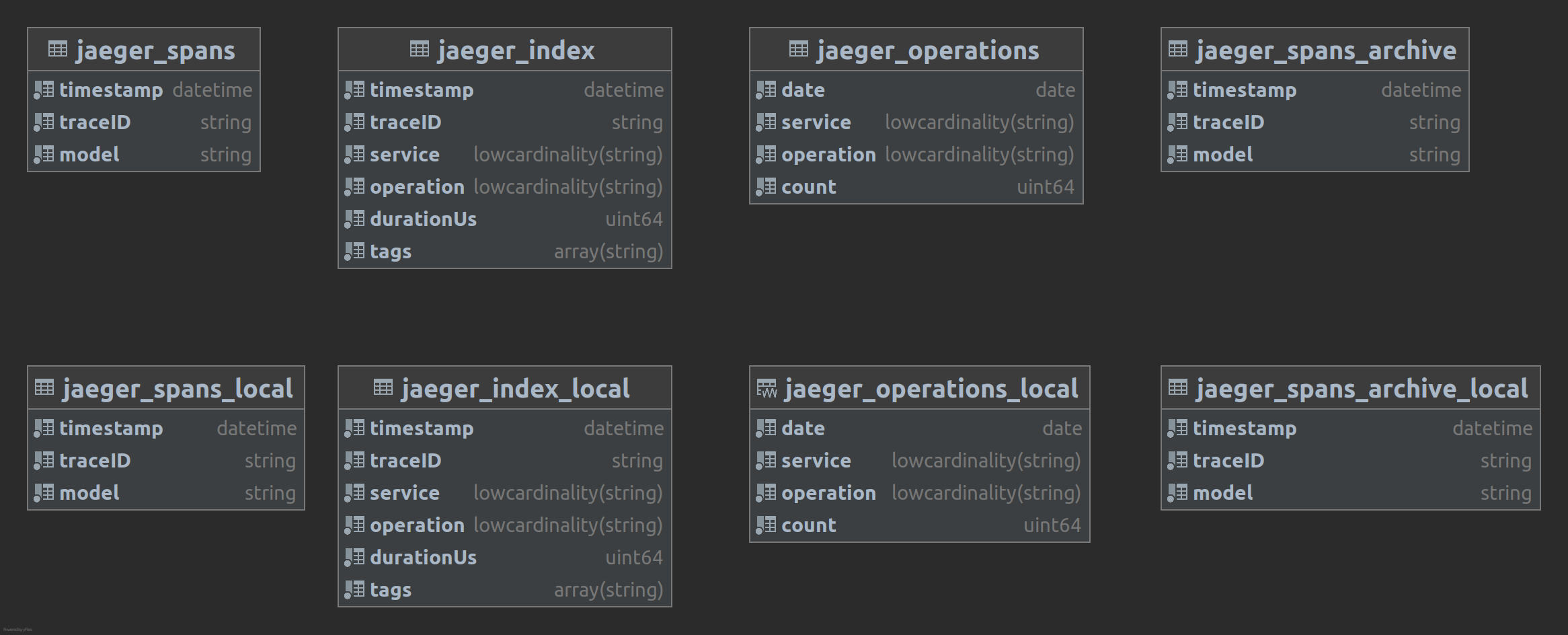This screenshot has height=635, width=1568.
Task: Click the jaeger_index table header icon
Action: 420,49
